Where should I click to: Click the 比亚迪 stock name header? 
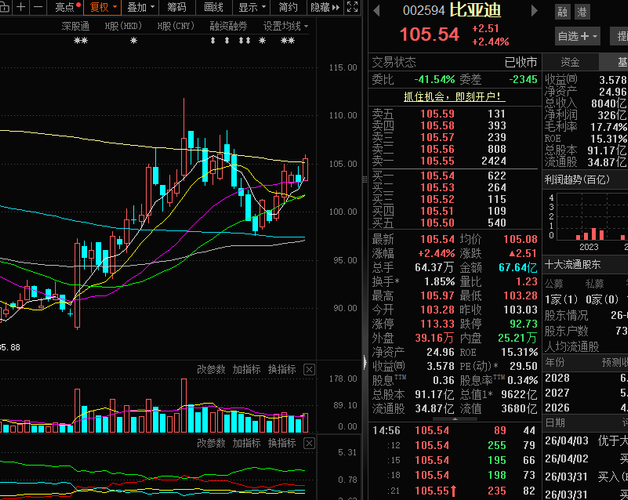pos(475,10)
